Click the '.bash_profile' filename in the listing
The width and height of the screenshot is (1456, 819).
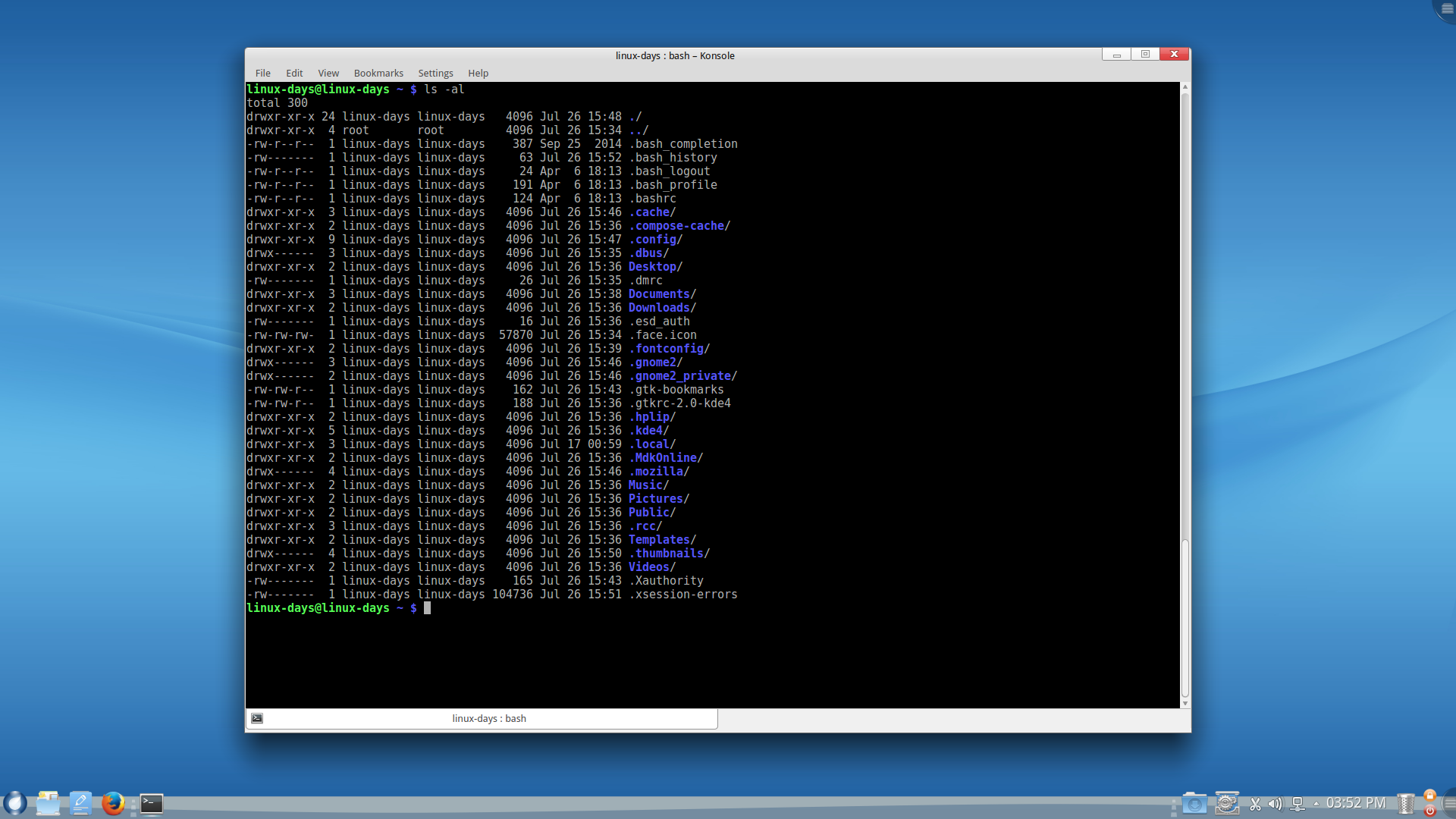[x=673, y=185]
